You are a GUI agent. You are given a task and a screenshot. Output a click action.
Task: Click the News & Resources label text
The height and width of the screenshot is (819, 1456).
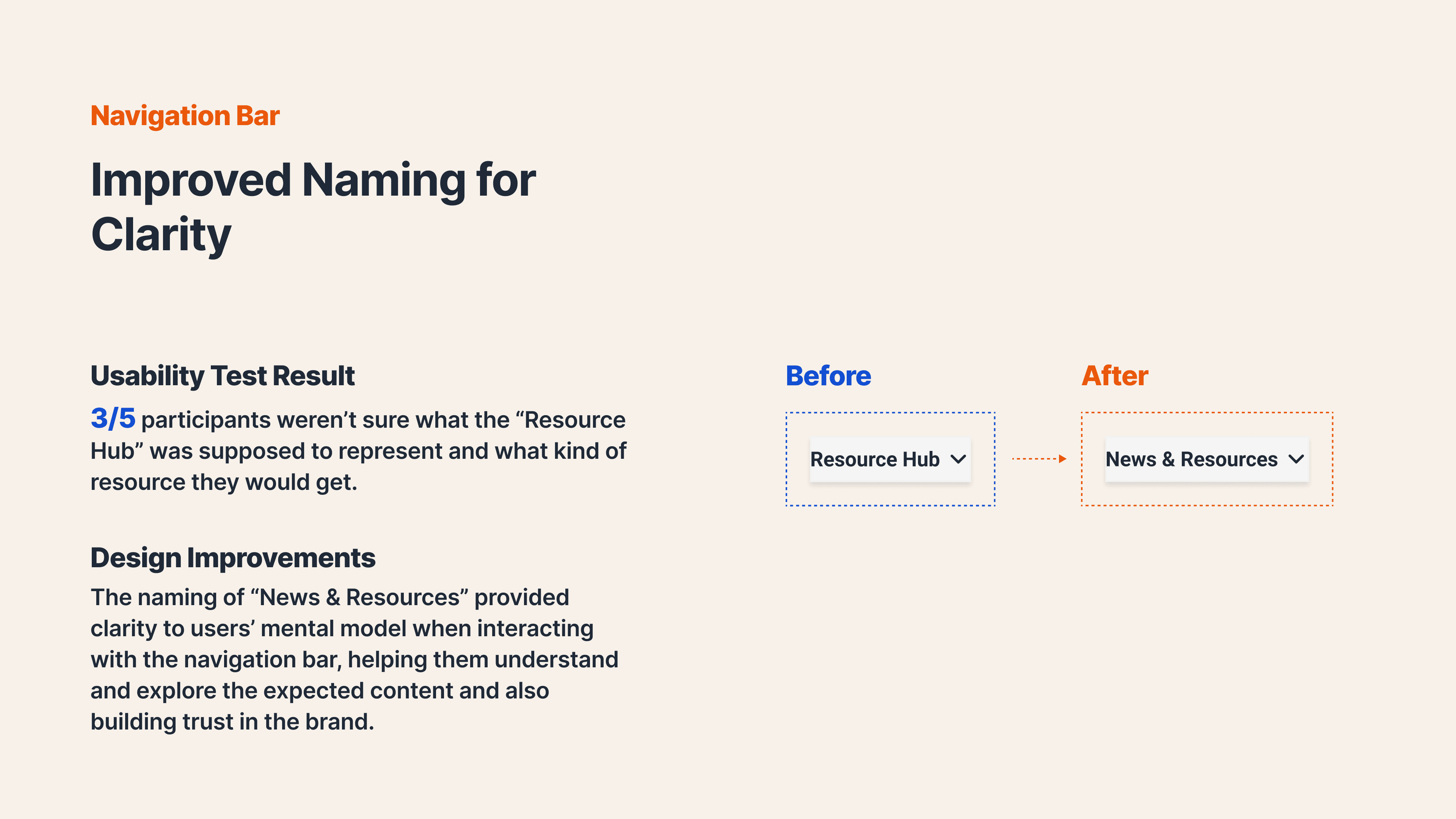point(1191,459)
